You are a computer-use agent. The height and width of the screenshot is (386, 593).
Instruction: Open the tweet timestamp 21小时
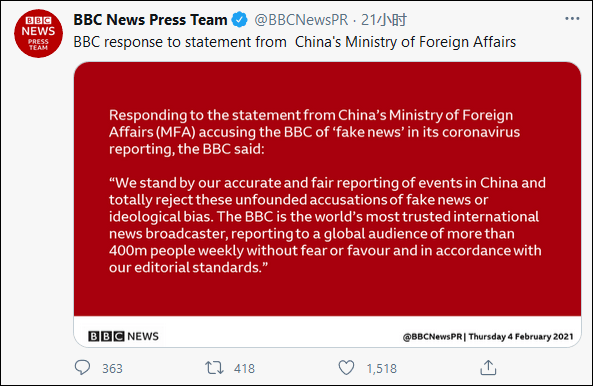[383, 20]
